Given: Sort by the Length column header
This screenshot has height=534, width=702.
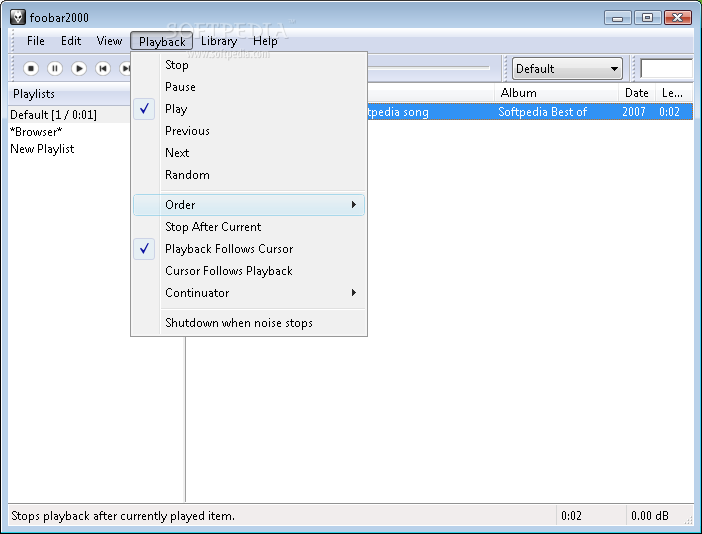Looking at the screenshot, I should coord(673,93).
